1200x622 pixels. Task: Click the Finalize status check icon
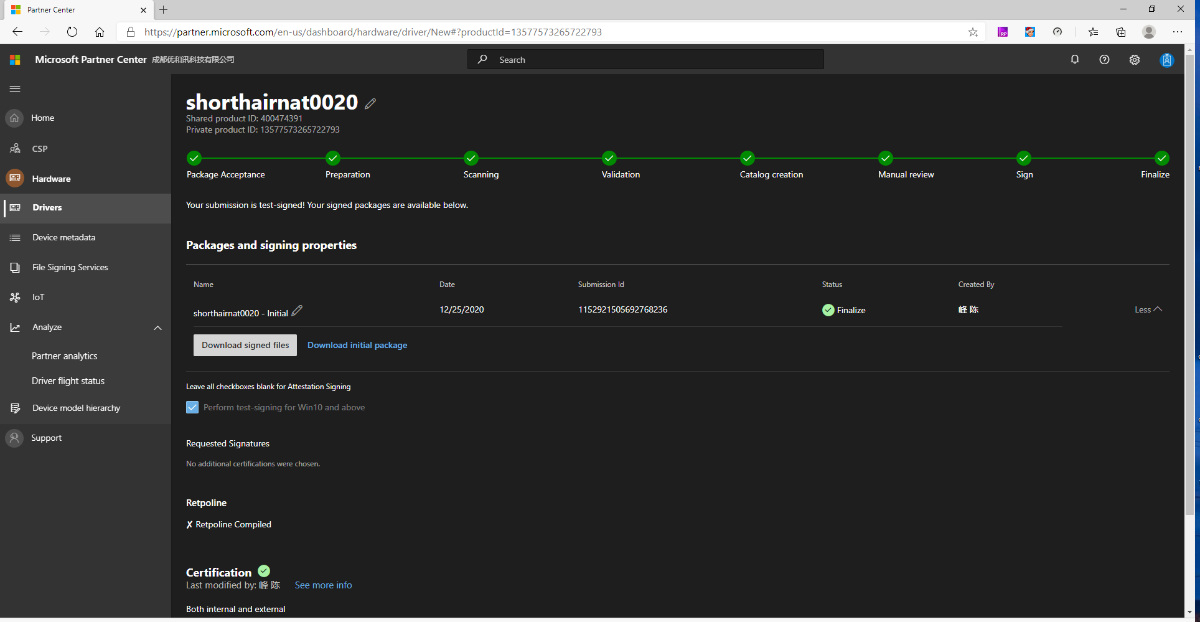coord(828,310)
